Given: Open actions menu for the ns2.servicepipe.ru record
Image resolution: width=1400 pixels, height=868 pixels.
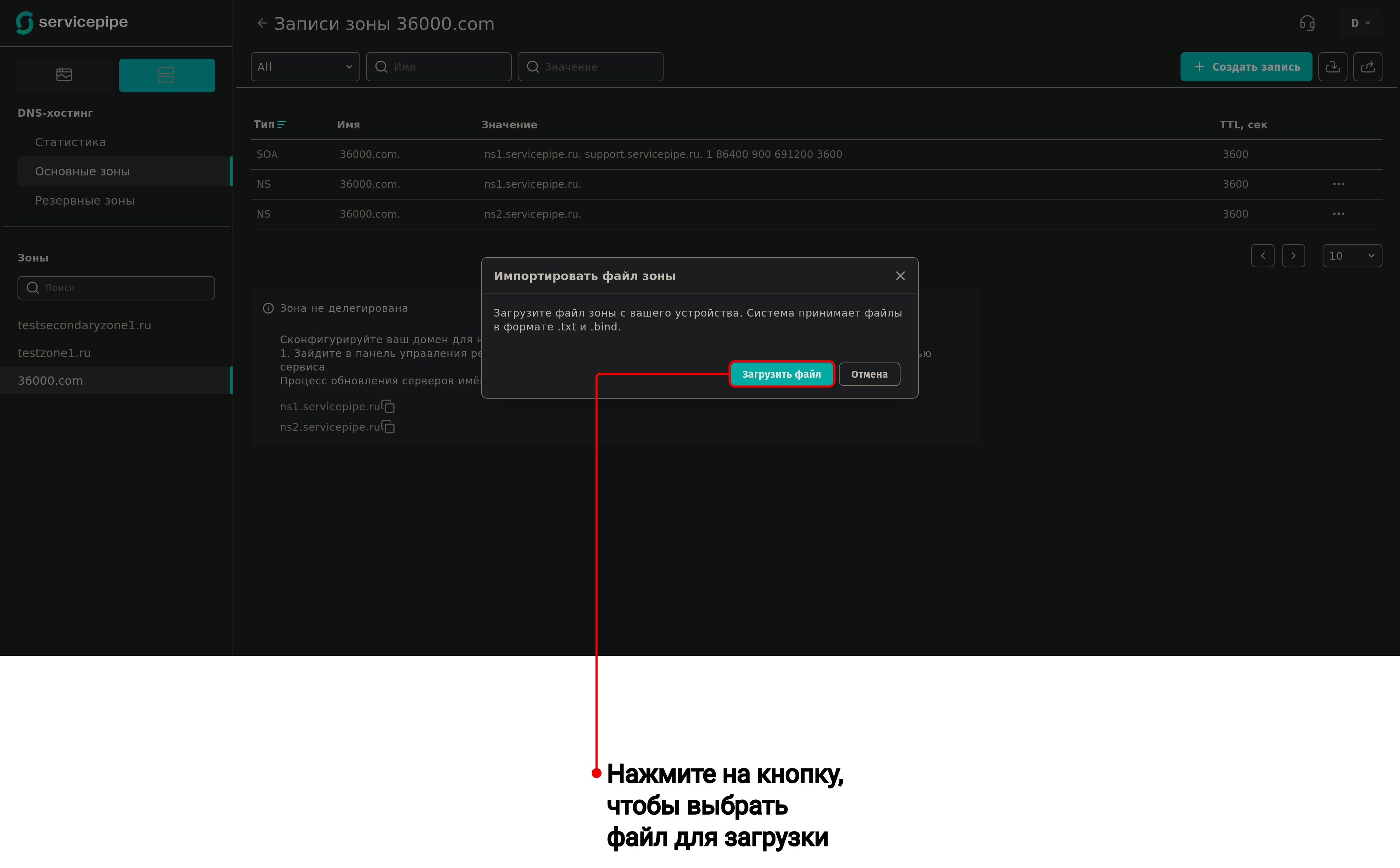Looking at the screenshot, I should 1338,214.
